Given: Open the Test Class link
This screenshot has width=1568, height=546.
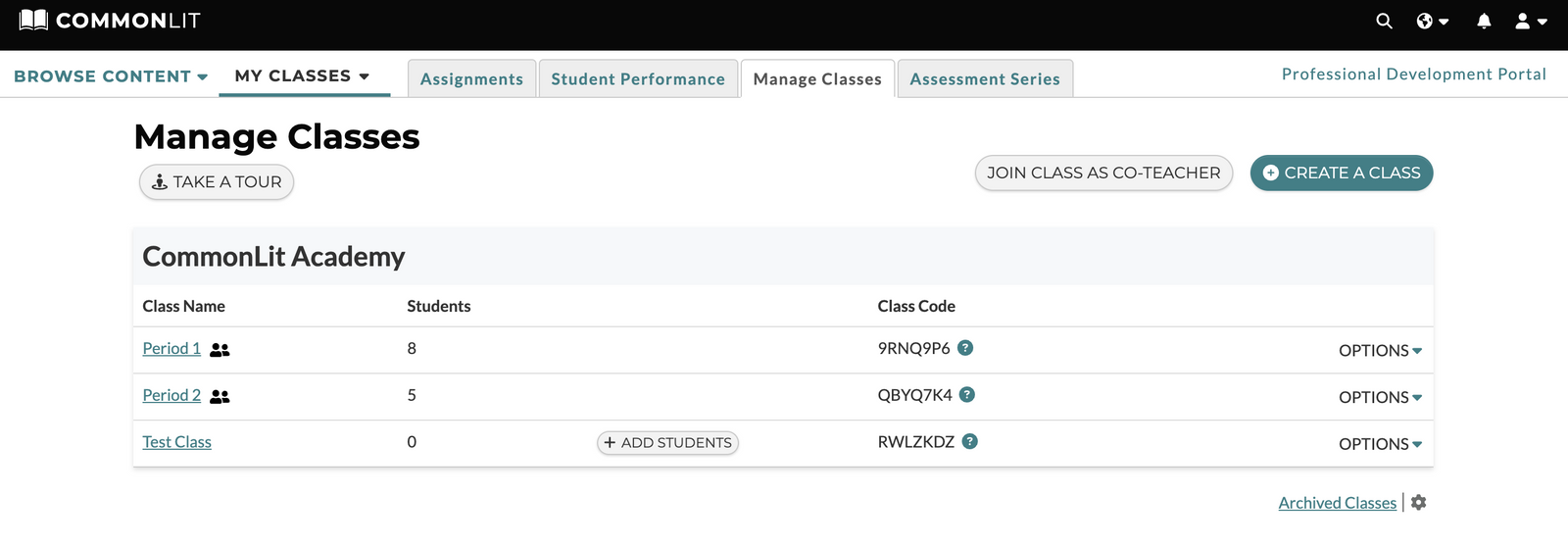Looking at the screenshot, I should 176,443.
